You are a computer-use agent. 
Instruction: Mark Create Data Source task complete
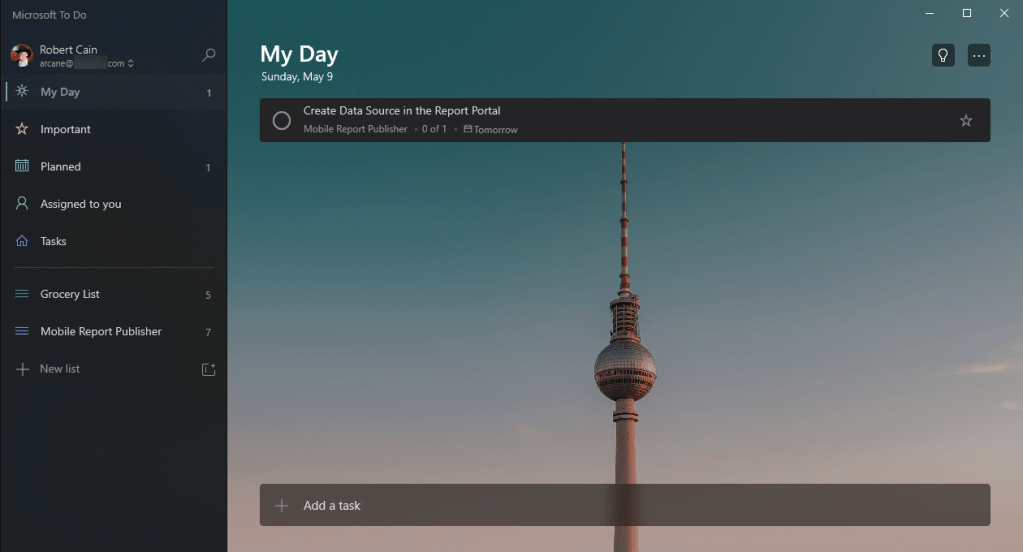pyautogui.click(x=282, y=120)
